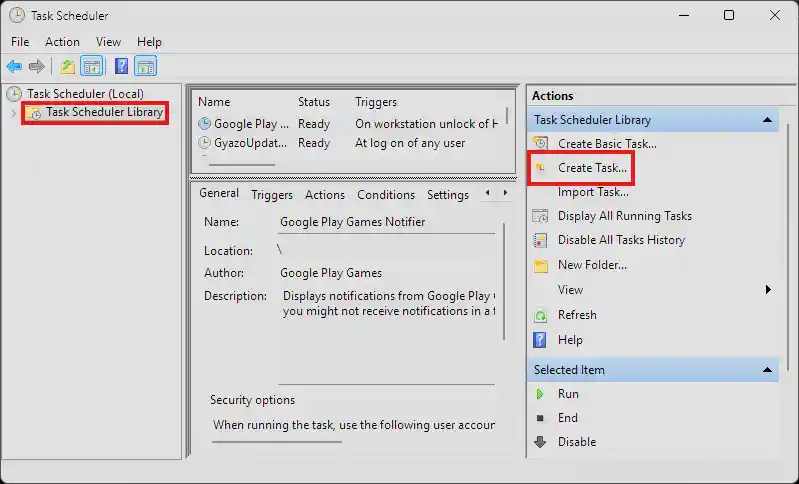Click the Google Play task clock icon
This screenshot has height=484, width=799.
[x=204, y=123]
